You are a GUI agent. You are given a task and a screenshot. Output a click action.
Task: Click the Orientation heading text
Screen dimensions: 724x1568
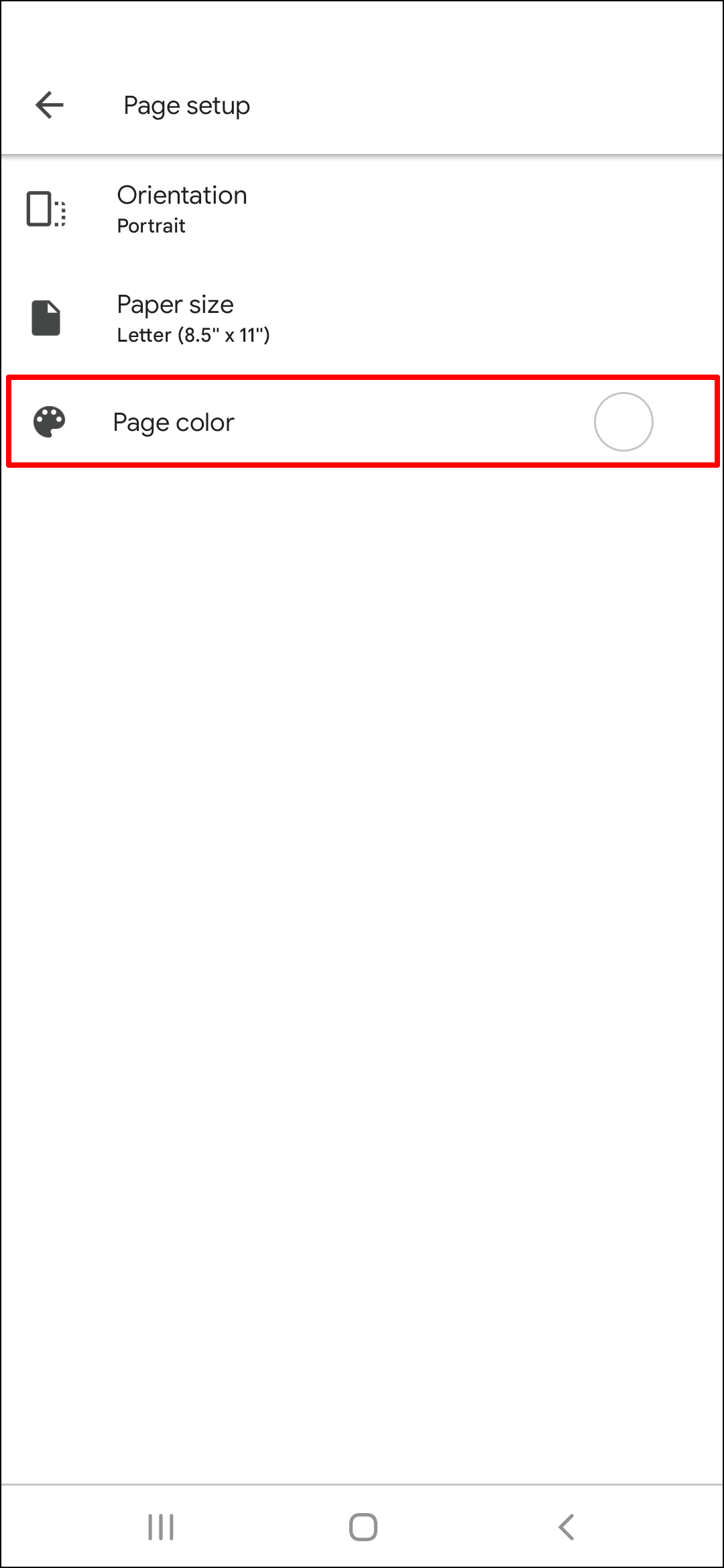tap(182, 195)
